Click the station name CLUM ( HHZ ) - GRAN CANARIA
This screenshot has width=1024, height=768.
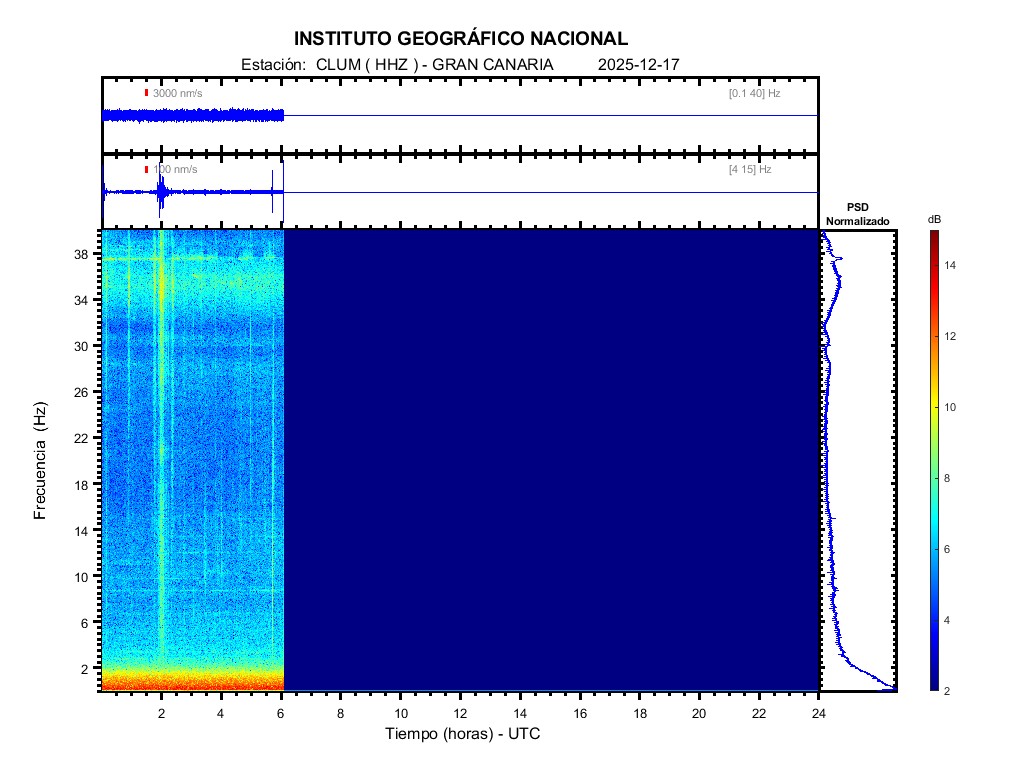click(x=434, y=65)
